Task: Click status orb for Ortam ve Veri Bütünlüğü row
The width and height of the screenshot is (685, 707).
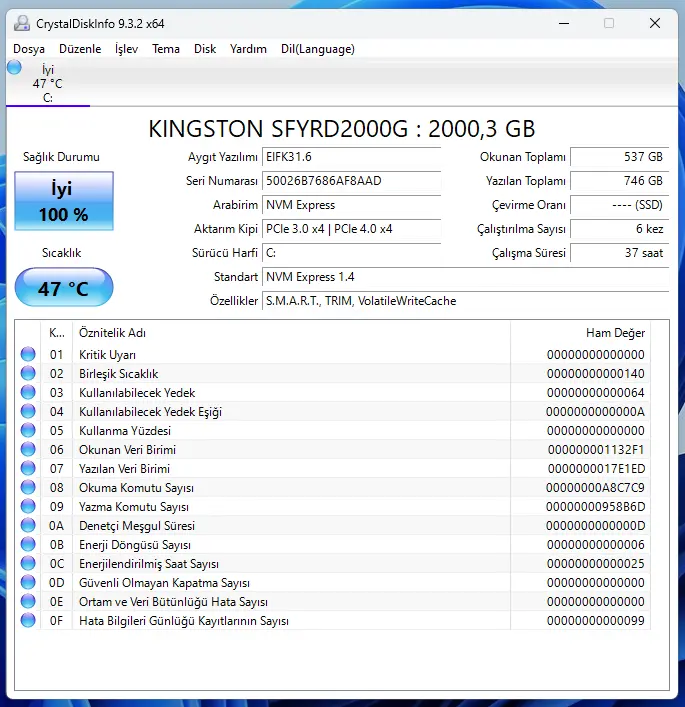Action: click(x=28, y=601)
